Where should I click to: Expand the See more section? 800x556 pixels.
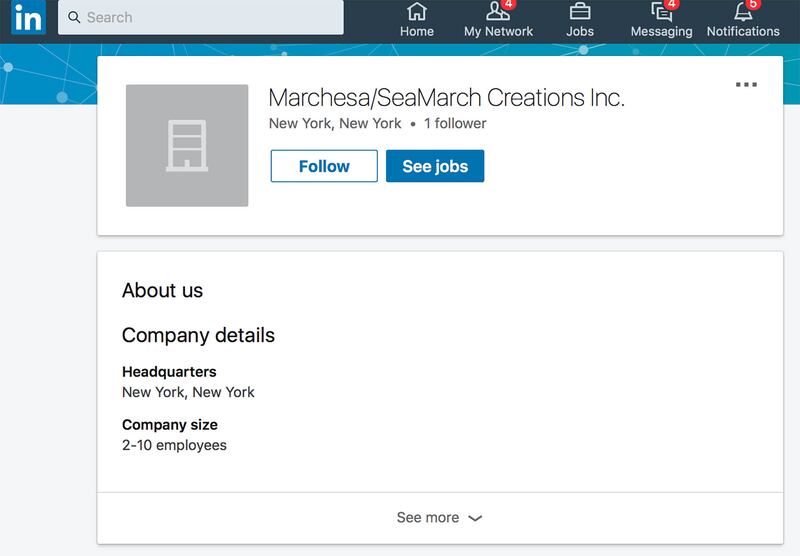coord(428,518)
